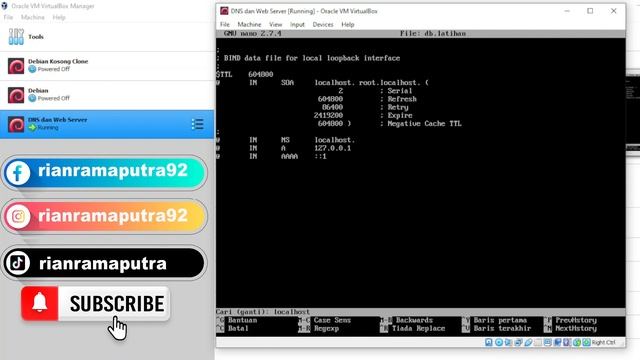
Task: Open the Machine menu in VirtualBox Manager
Action: (x=33, y=17)
